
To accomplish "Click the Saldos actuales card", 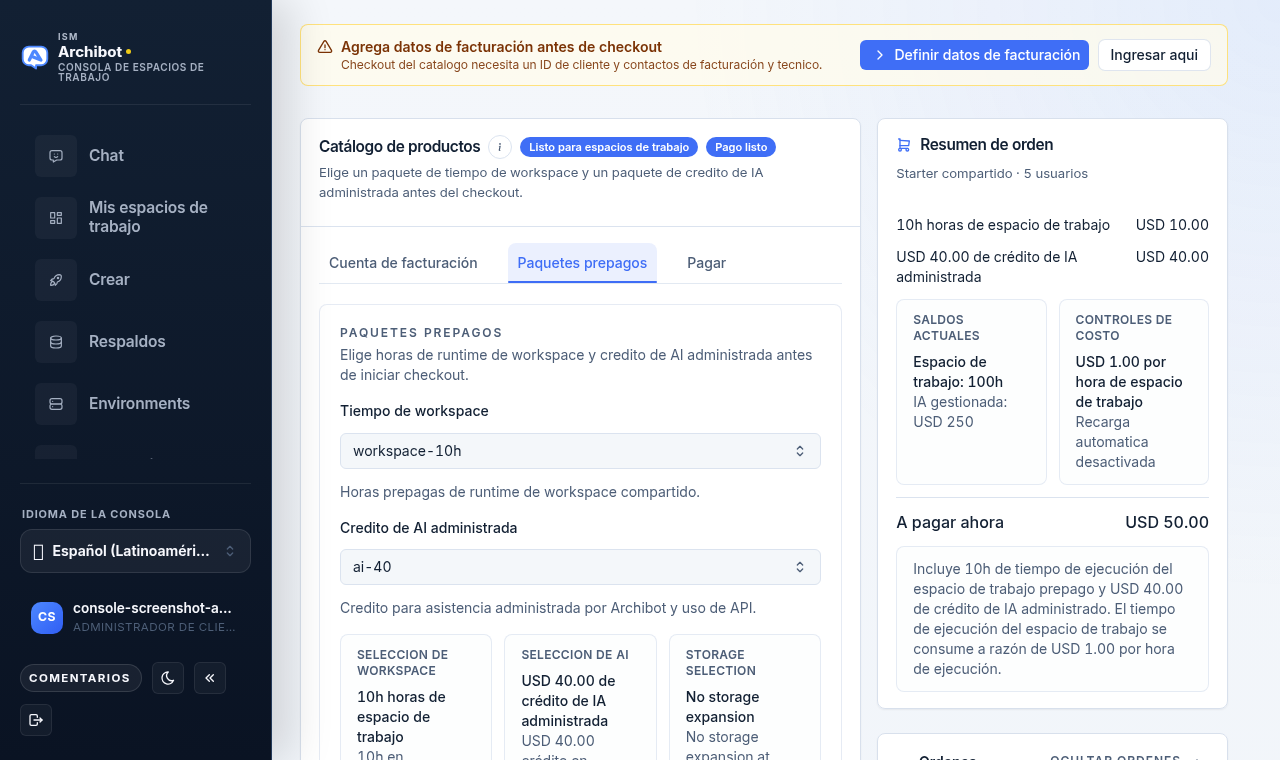I will [971, 392].
